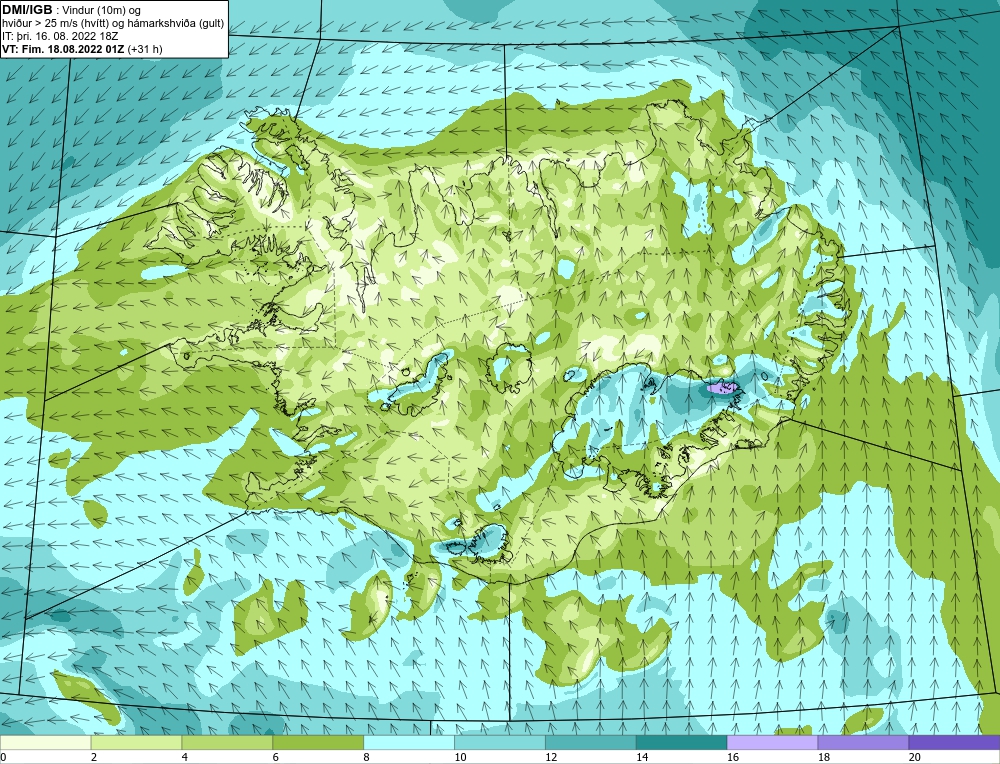Viewport: 1000px width, 764px height.
Task: Click the DMI/IGB title text
Action: [27, 10]
